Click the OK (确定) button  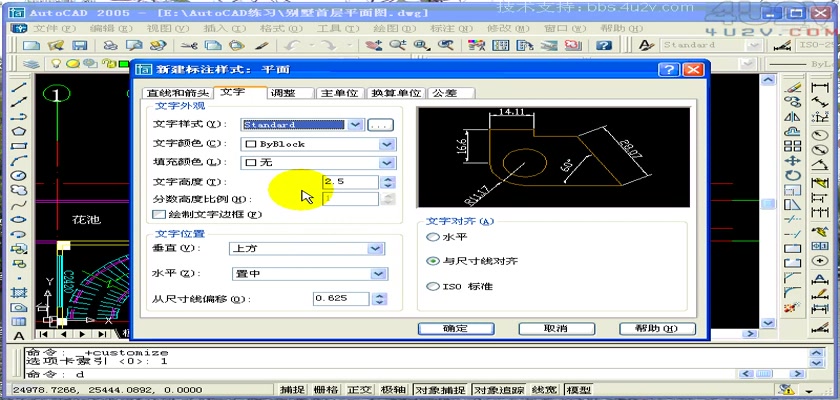click(456, 328)
